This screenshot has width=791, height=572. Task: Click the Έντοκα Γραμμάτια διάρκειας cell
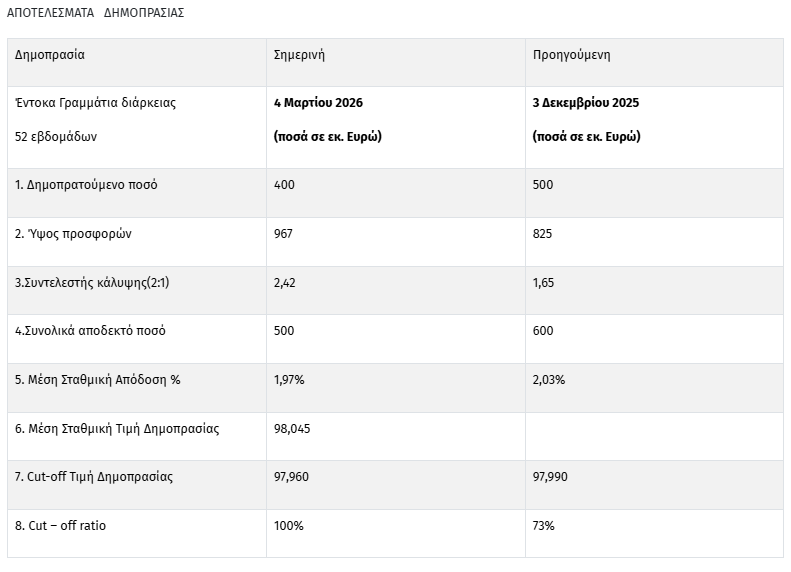pyautogui.click(x=96, y=103)
